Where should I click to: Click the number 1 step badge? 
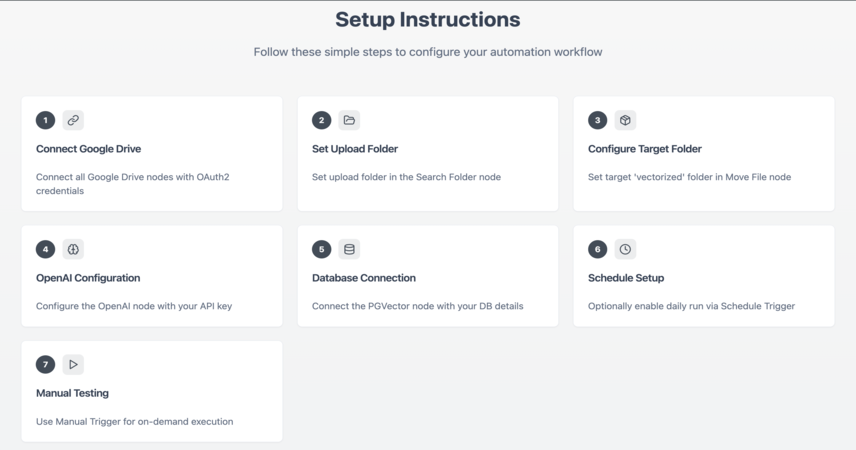click(45, 120)
